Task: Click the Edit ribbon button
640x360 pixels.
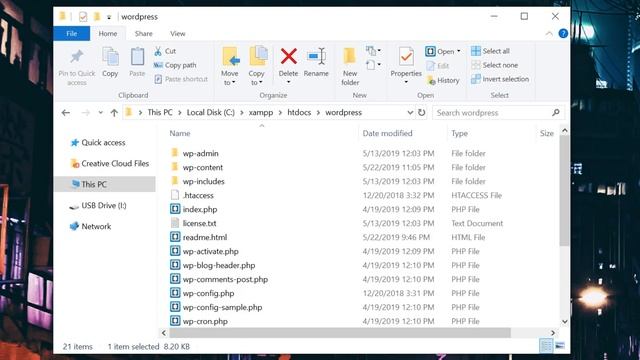Action: point(438,65)
